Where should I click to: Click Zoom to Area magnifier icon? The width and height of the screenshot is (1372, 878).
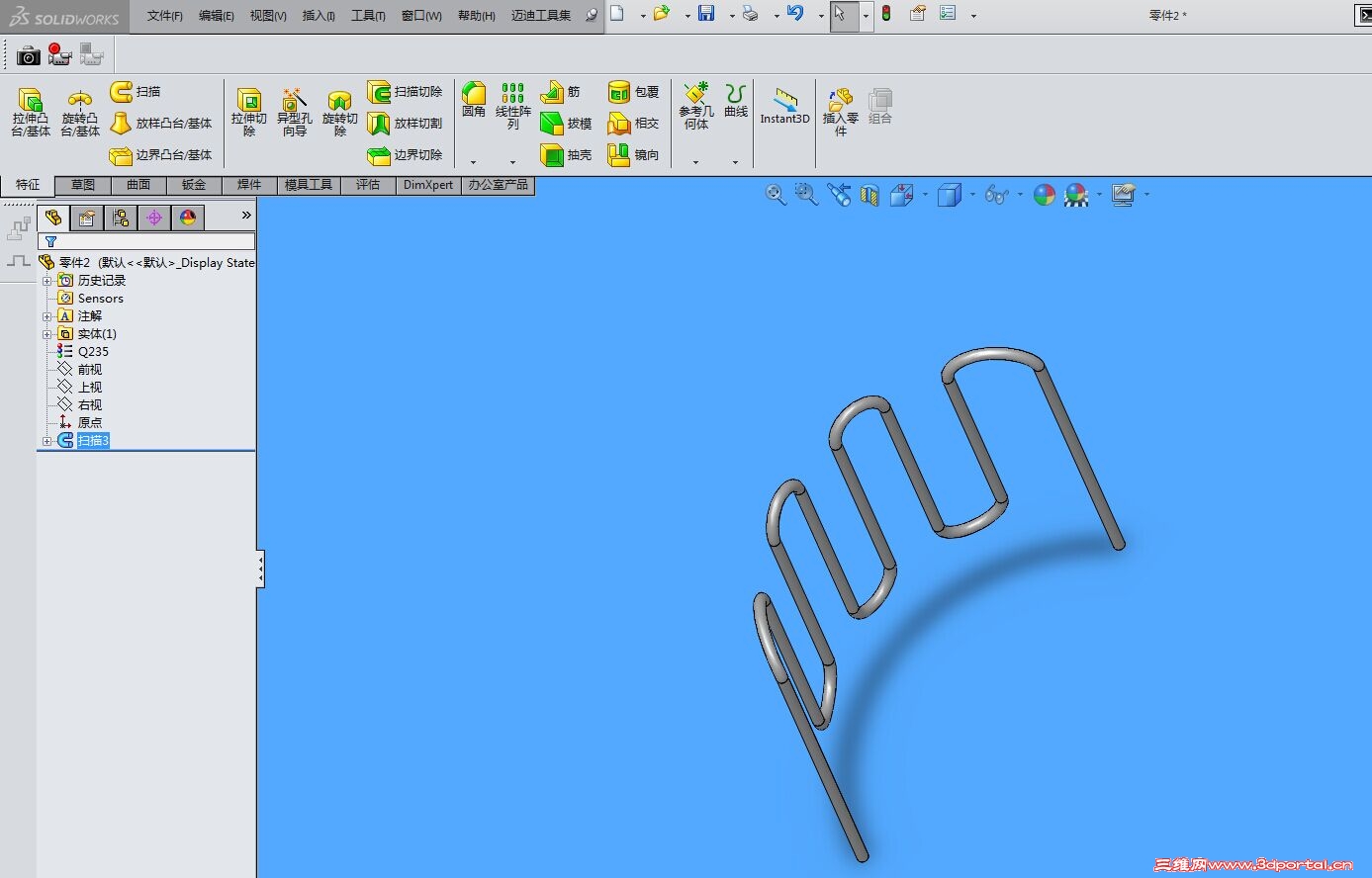(807, 195)
